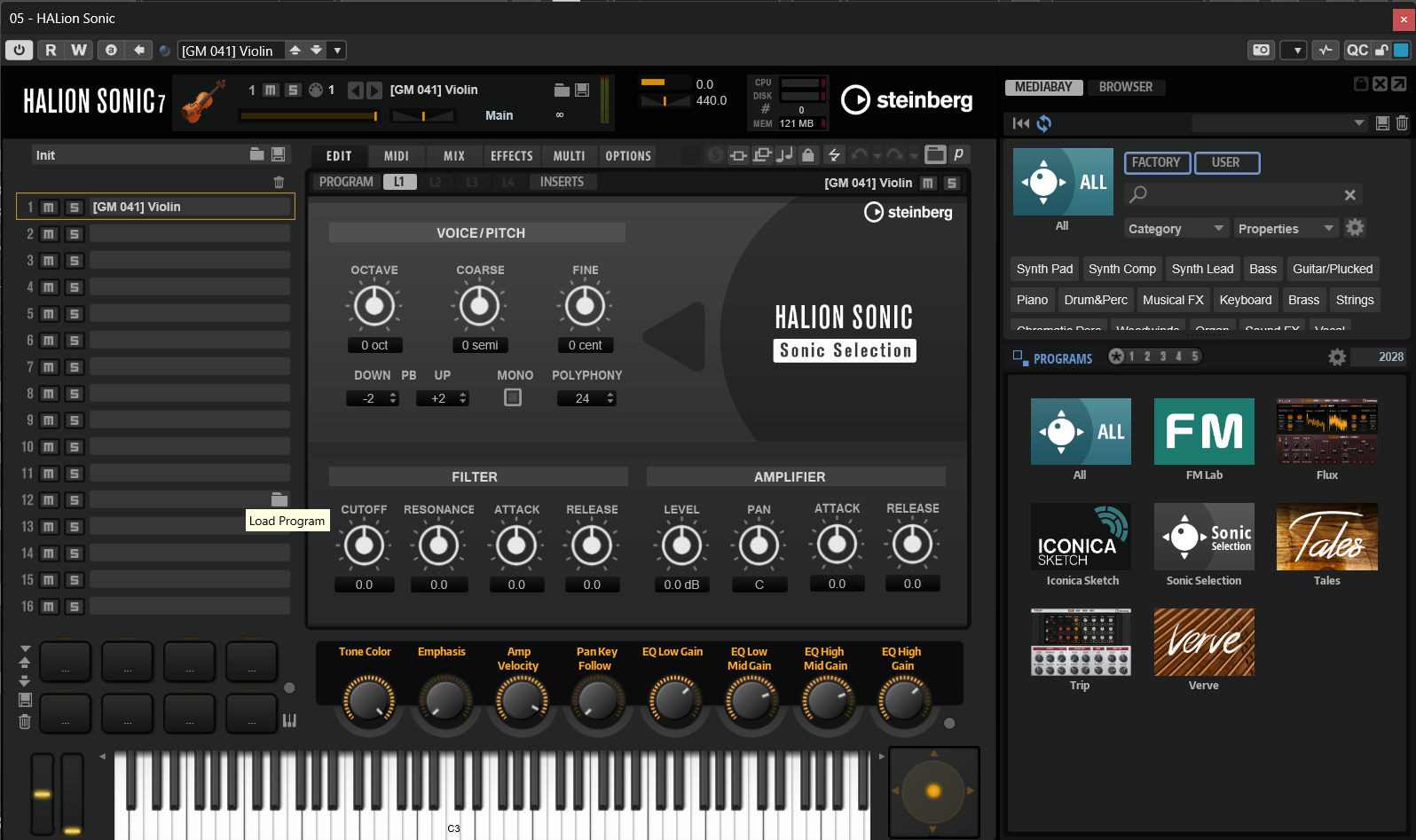Select the Strings category tag
This screenshot has height=840, width=1416.
[1354, 300]
